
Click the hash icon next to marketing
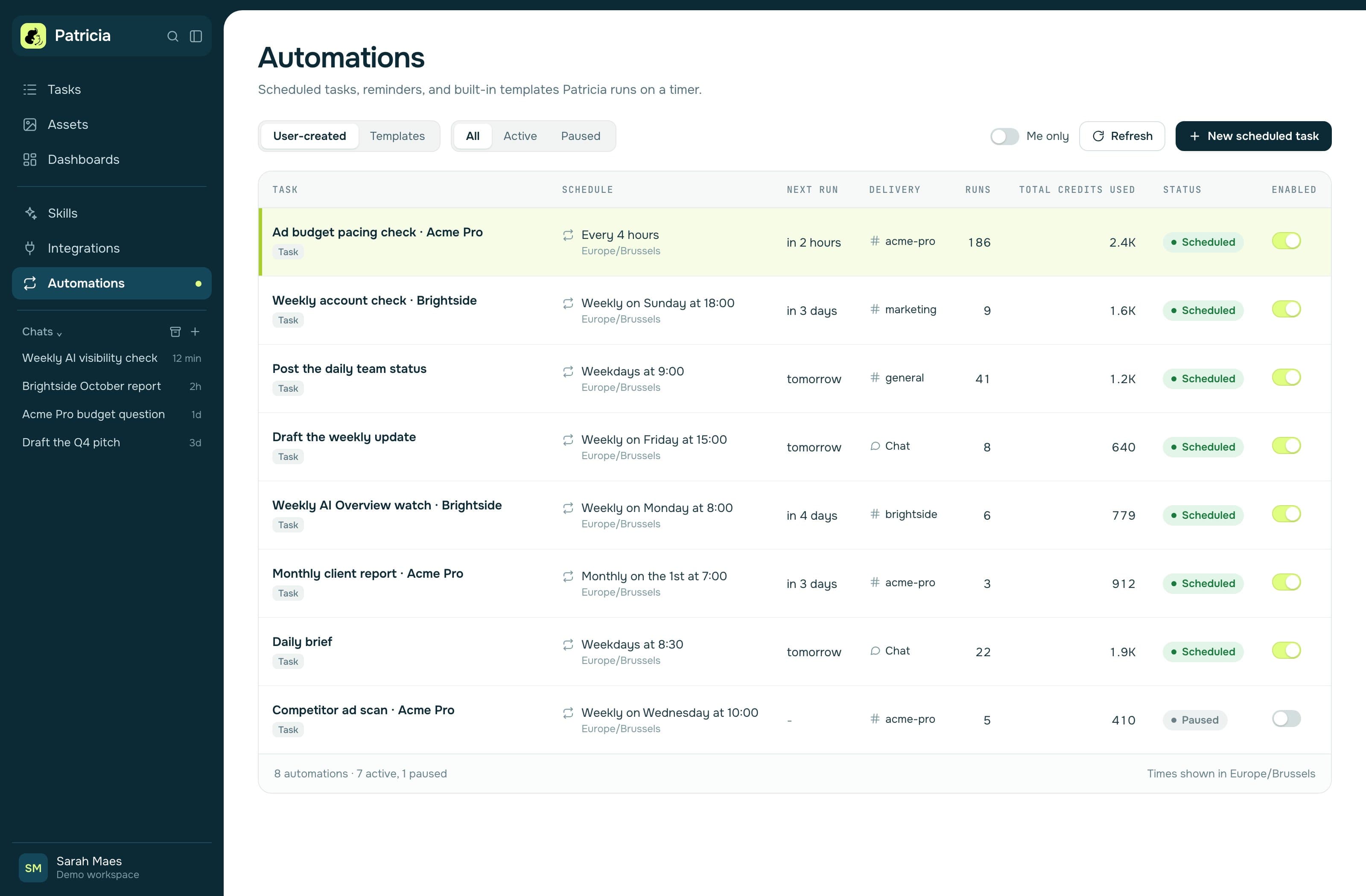tap(875, 309)
